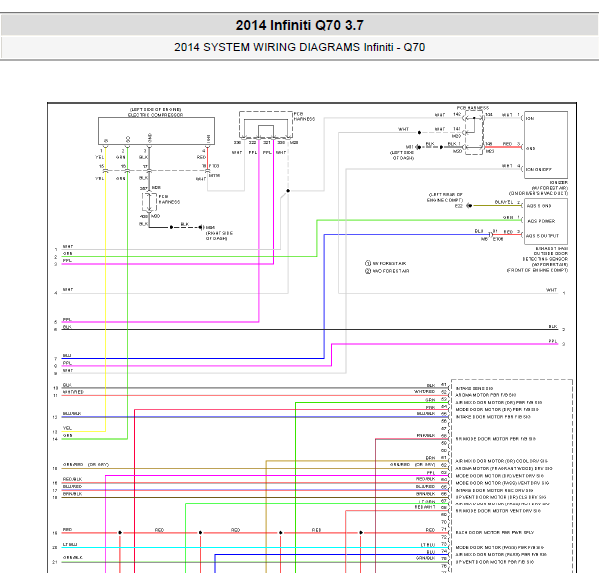
Task: Click "GRN/RED (OR GRY)" label at left reference 15
Action: point(86,465)
